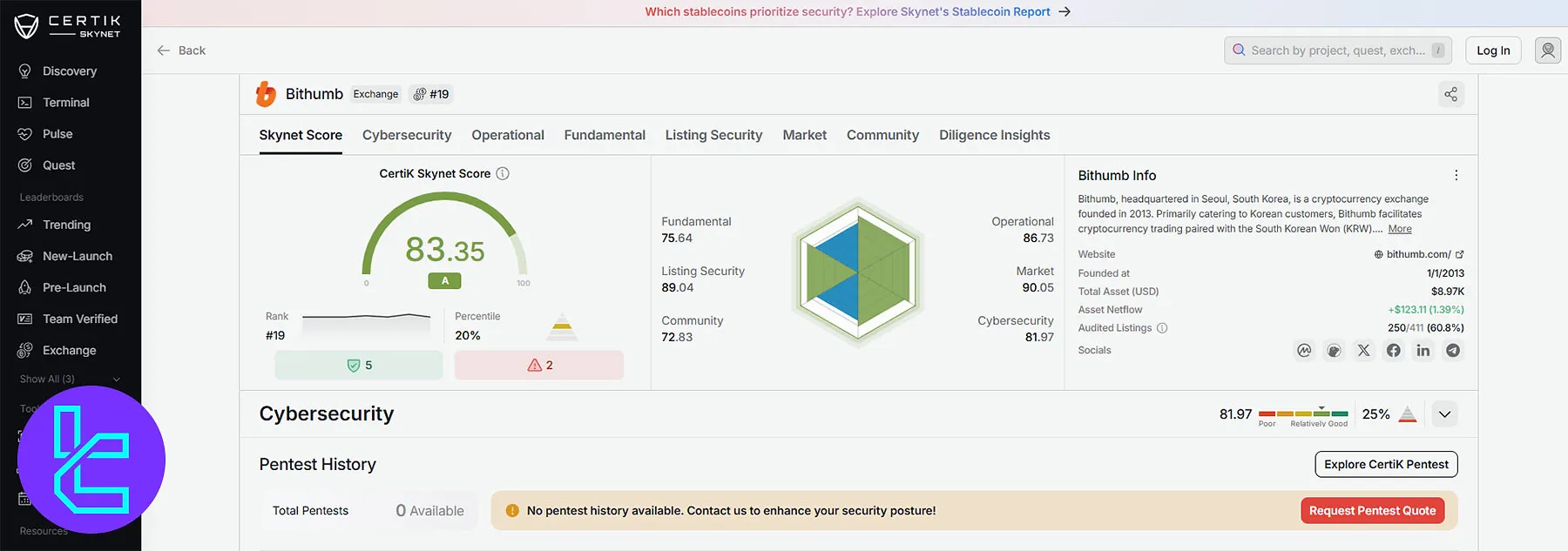
Task: Click the Community 72.83 score
Action: pyautogui.click(x=677, y=338)
